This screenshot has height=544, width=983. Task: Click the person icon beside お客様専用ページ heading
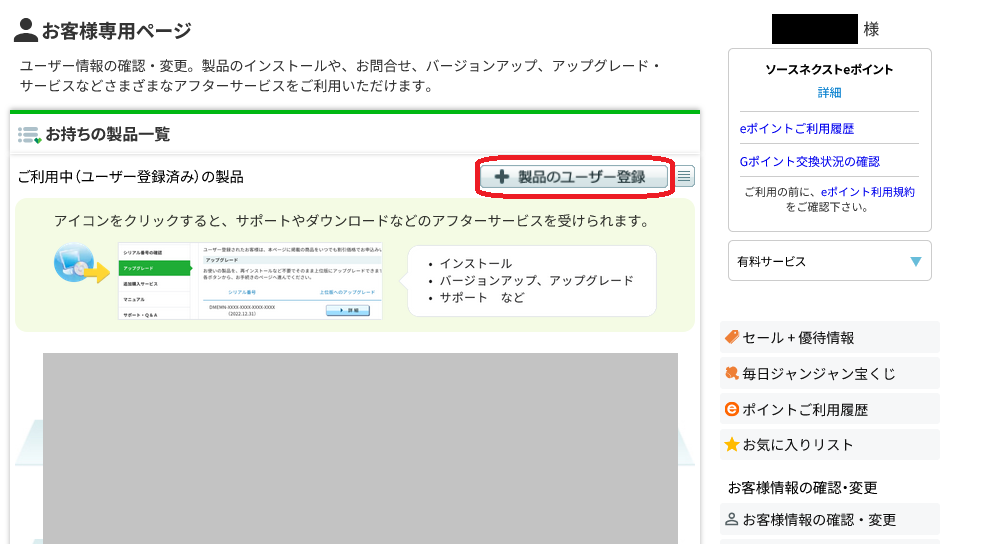[26, 30]
